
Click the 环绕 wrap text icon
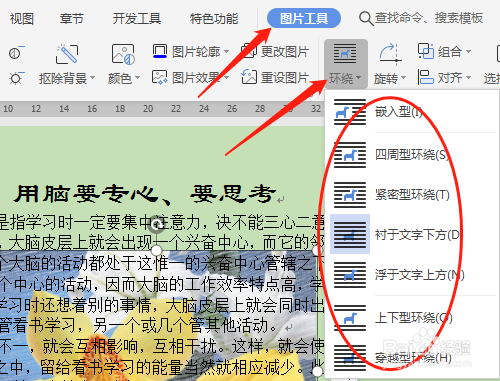345,53
